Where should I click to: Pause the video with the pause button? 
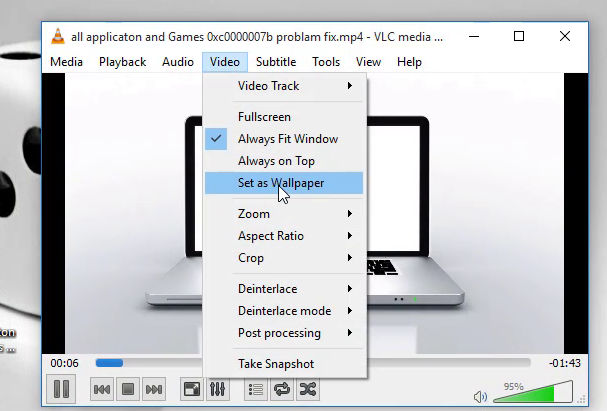[60, 389]
